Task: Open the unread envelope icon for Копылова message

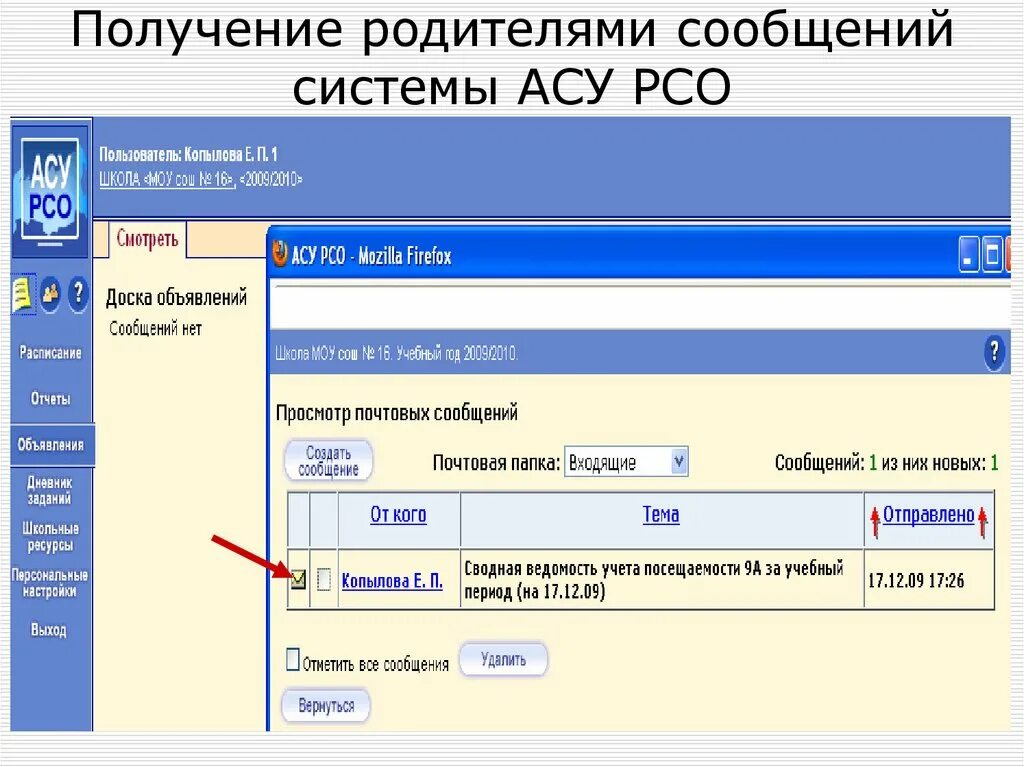Action: [298, 579]
